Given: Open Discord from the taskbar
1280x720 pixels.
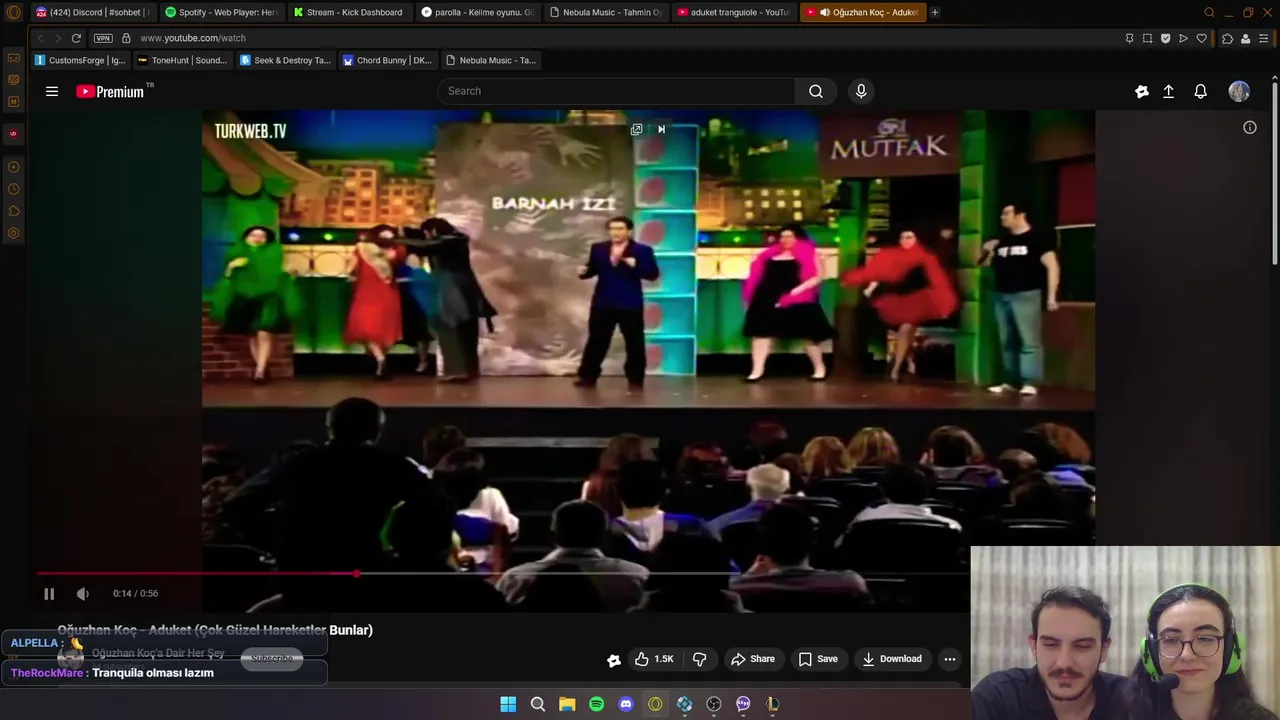Looking at the screenshot, I should coord(626,704).
